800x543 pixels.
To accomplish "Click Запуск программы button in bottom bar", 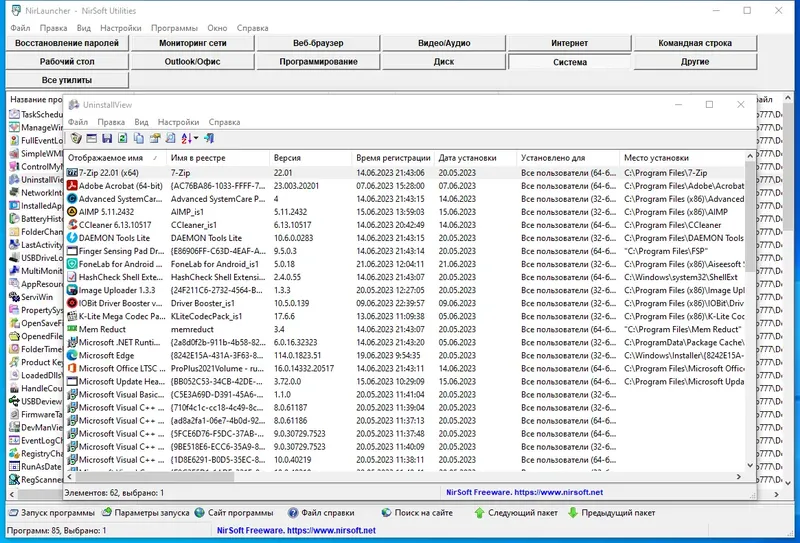I will click(x=52, y=513).
